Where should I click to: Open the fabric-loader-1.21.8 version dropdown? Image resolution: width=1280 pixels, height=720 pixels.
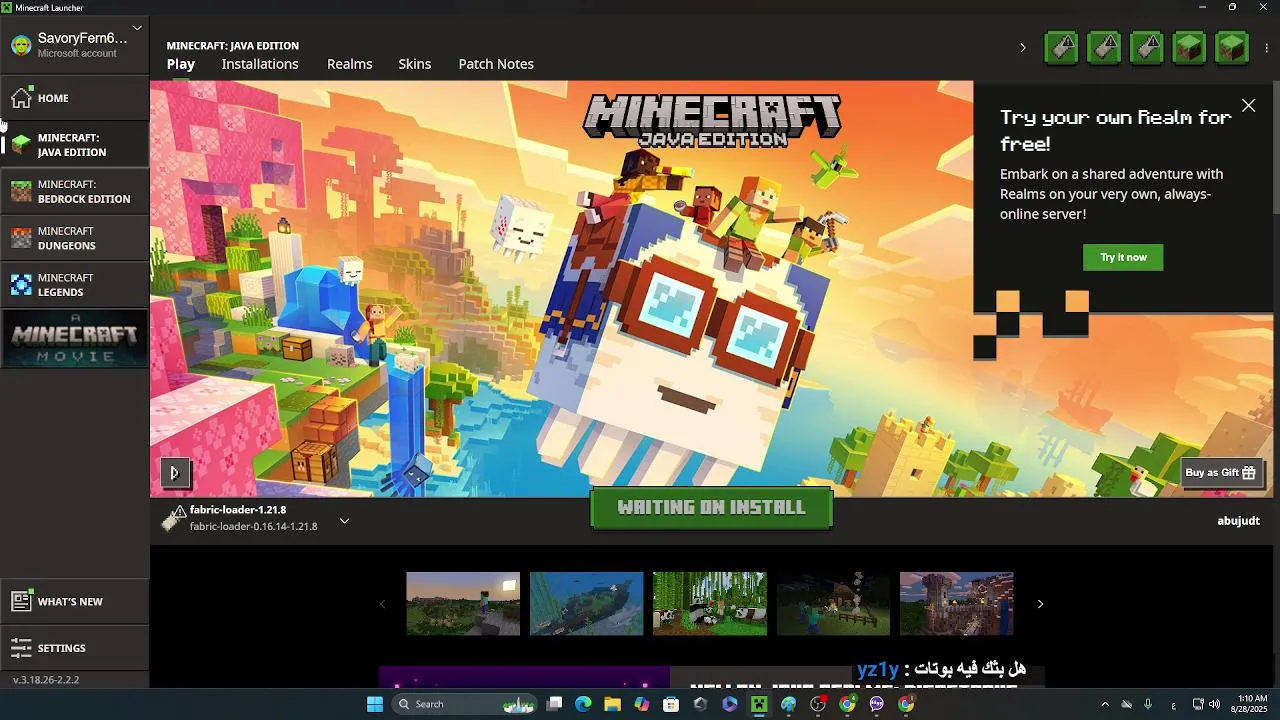coord(344,520)
